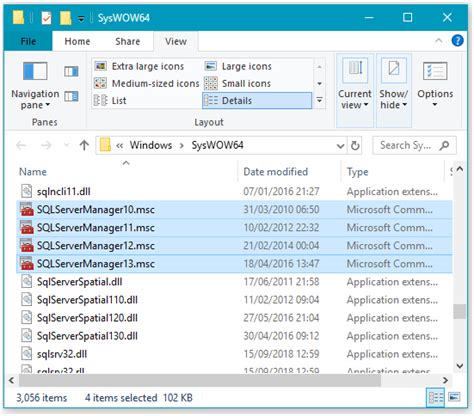Switch to large thumbnails via status bar
Viewport: 474px width, 416px height.
tap(454, 397)
